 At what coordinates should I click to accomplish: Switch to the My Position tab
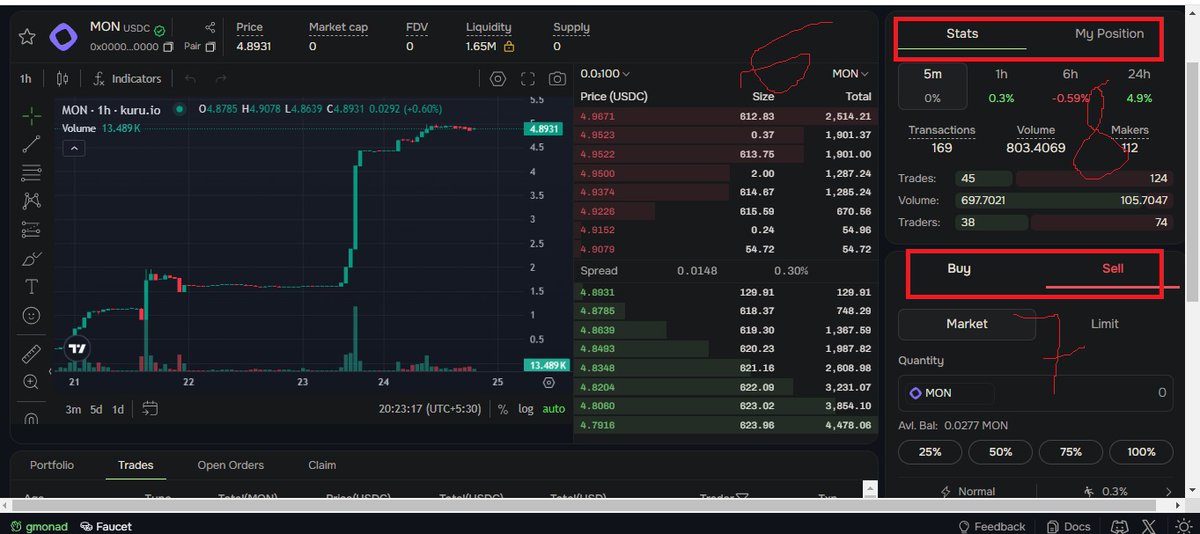[1109, 34]
